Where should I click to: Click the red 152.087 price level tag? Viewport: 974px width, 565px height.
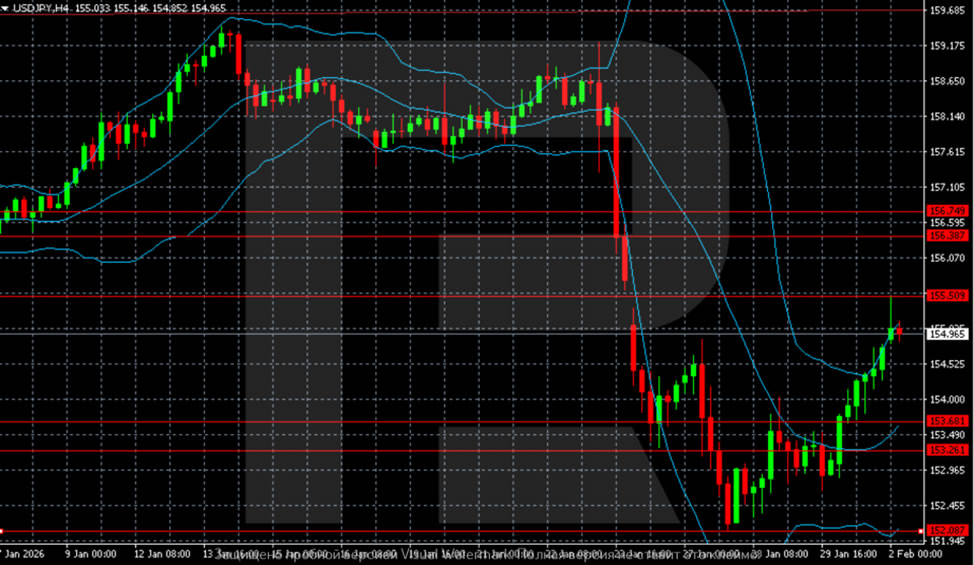click(947, 530)
